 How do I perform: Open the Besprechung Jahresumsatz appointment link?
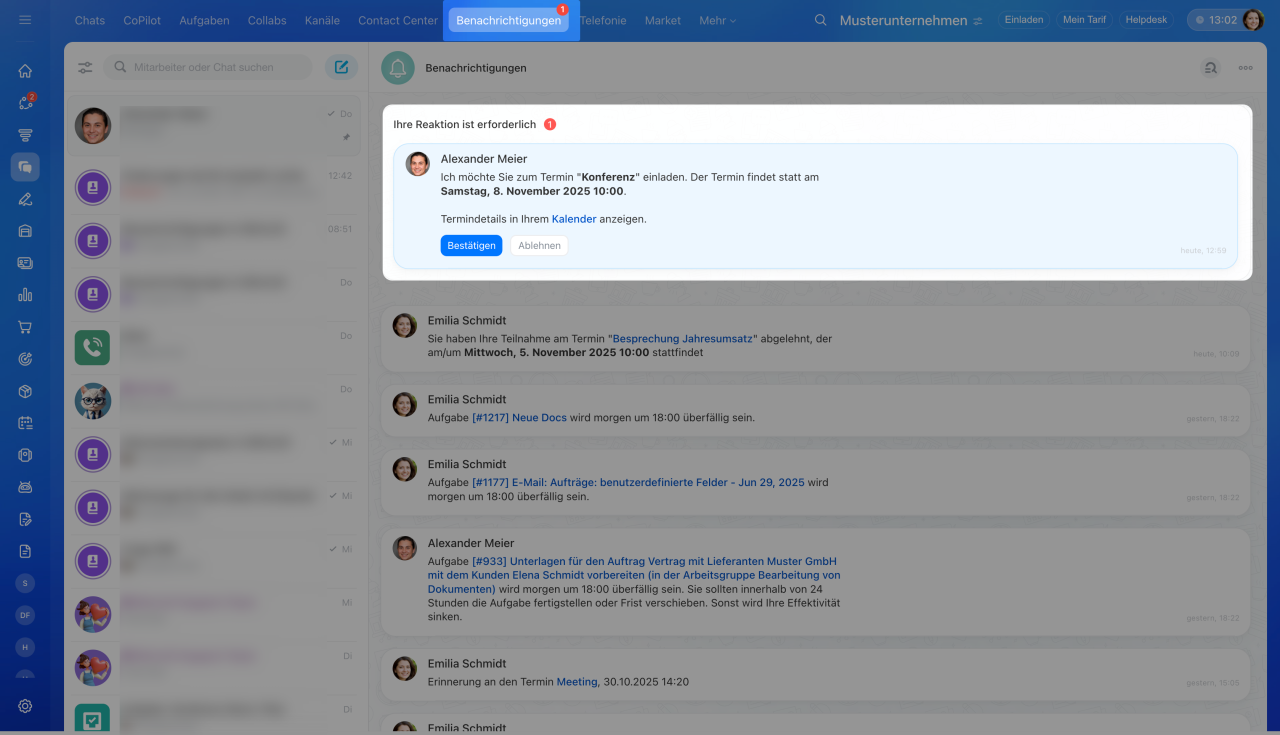pyautogui.click(x=683, y=339)
